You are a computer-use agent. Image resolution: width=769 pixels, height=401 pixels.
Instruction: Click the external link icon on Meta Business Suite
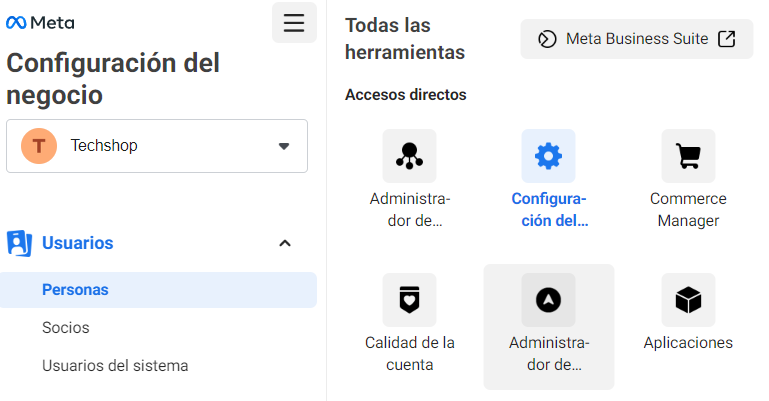(x=727, y=39)
